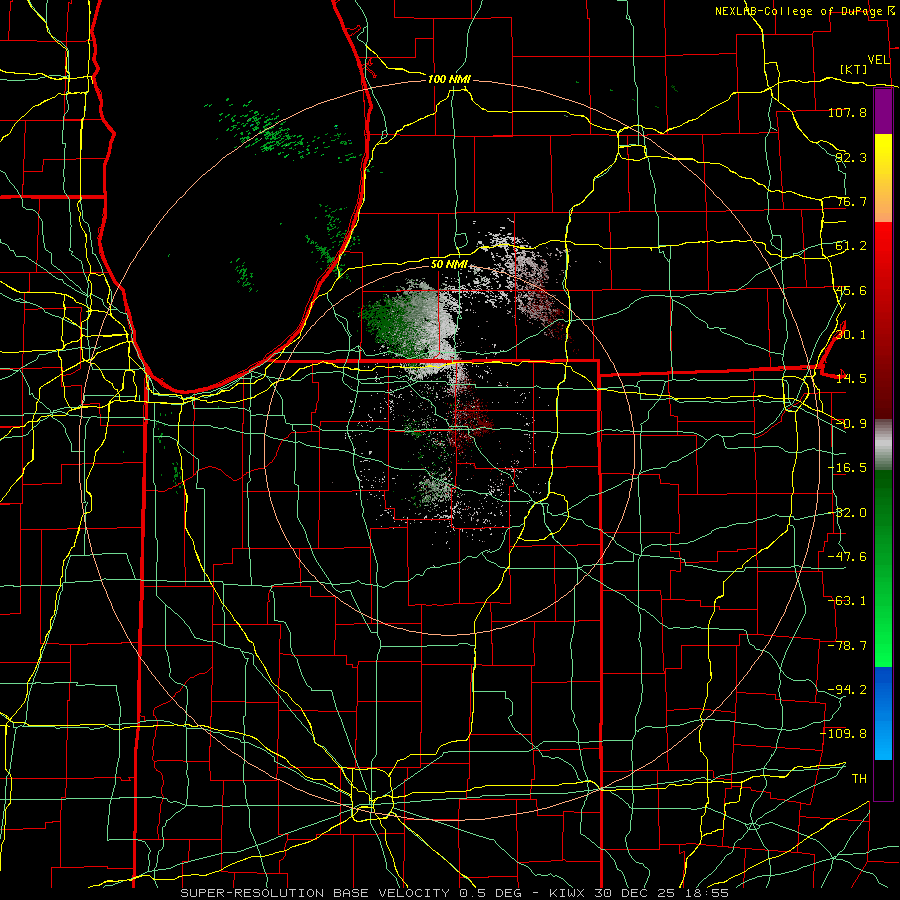This screenshot has height=900, width=900.
Task: Click the 50 NMI range ring label
Action: (449, 265)
